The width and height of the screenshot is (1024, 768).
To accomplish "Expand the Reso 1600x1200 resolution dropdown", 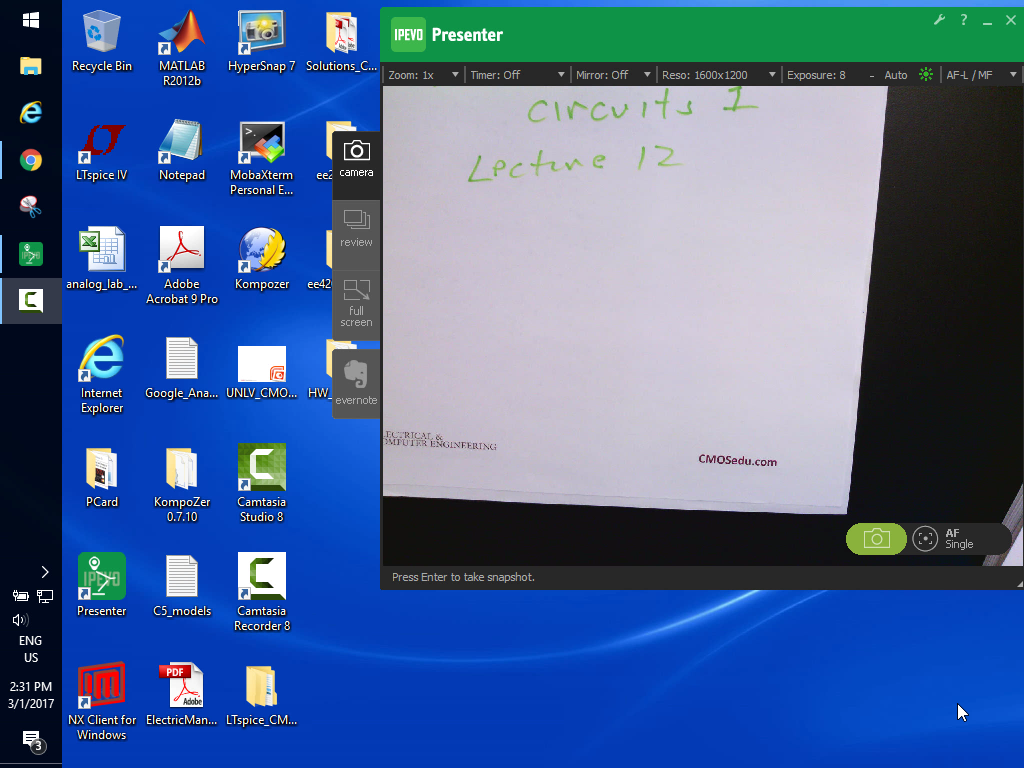I will [718, 75].
